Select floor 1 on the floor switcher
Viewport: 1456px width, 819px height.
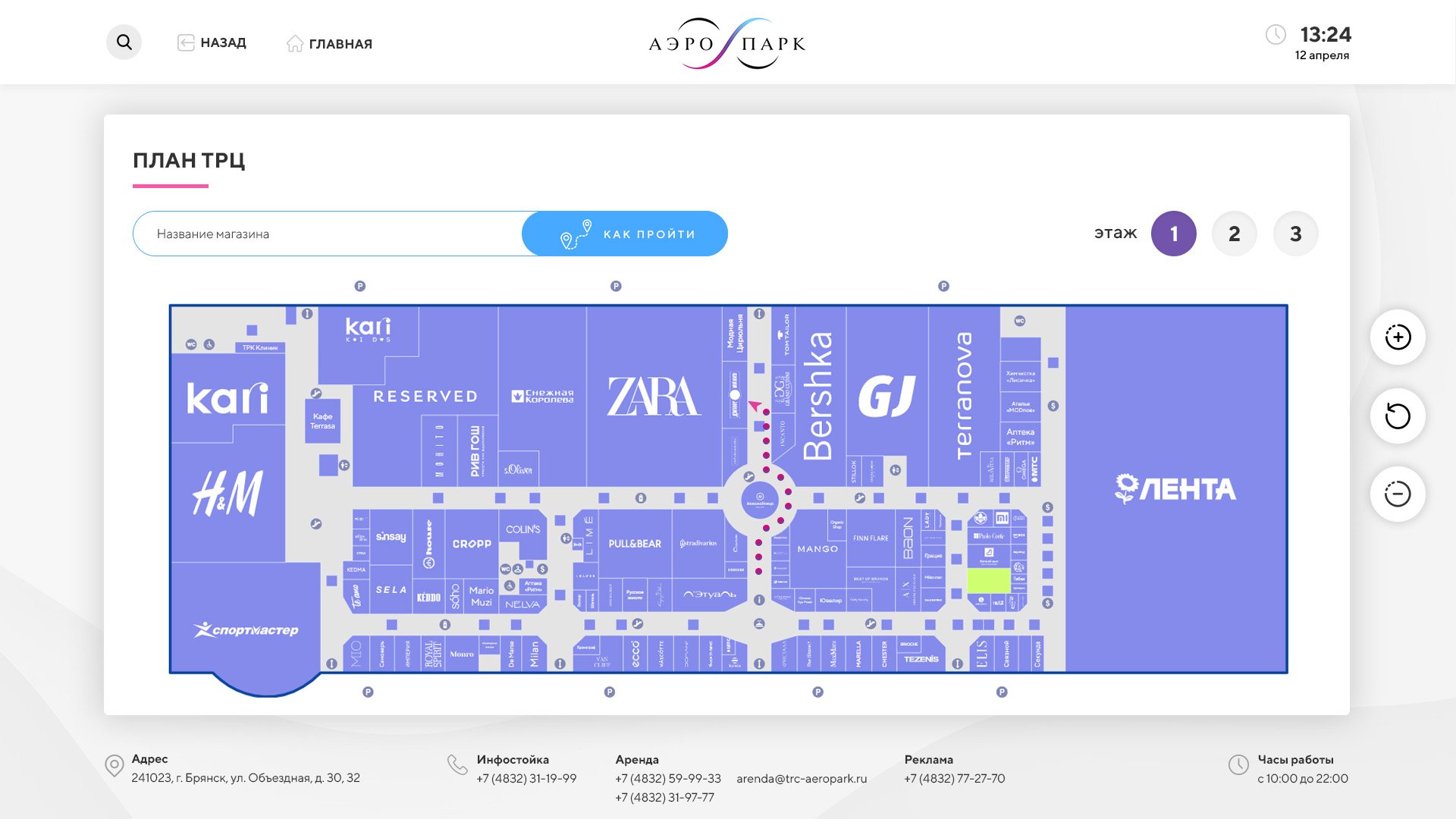tap(1174, 234)
